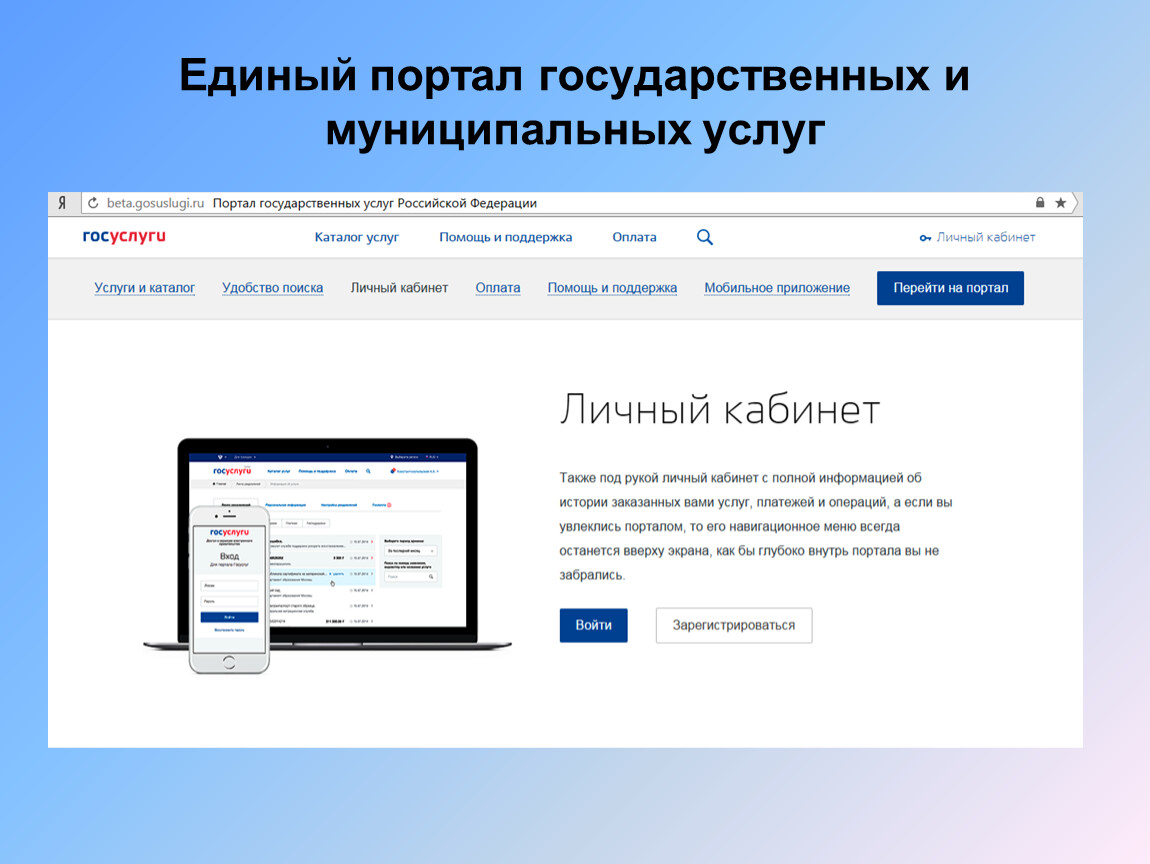Open the Удобство поиска section link
Viewport: 1150px width, 864px height.
[x=272, y=288]
